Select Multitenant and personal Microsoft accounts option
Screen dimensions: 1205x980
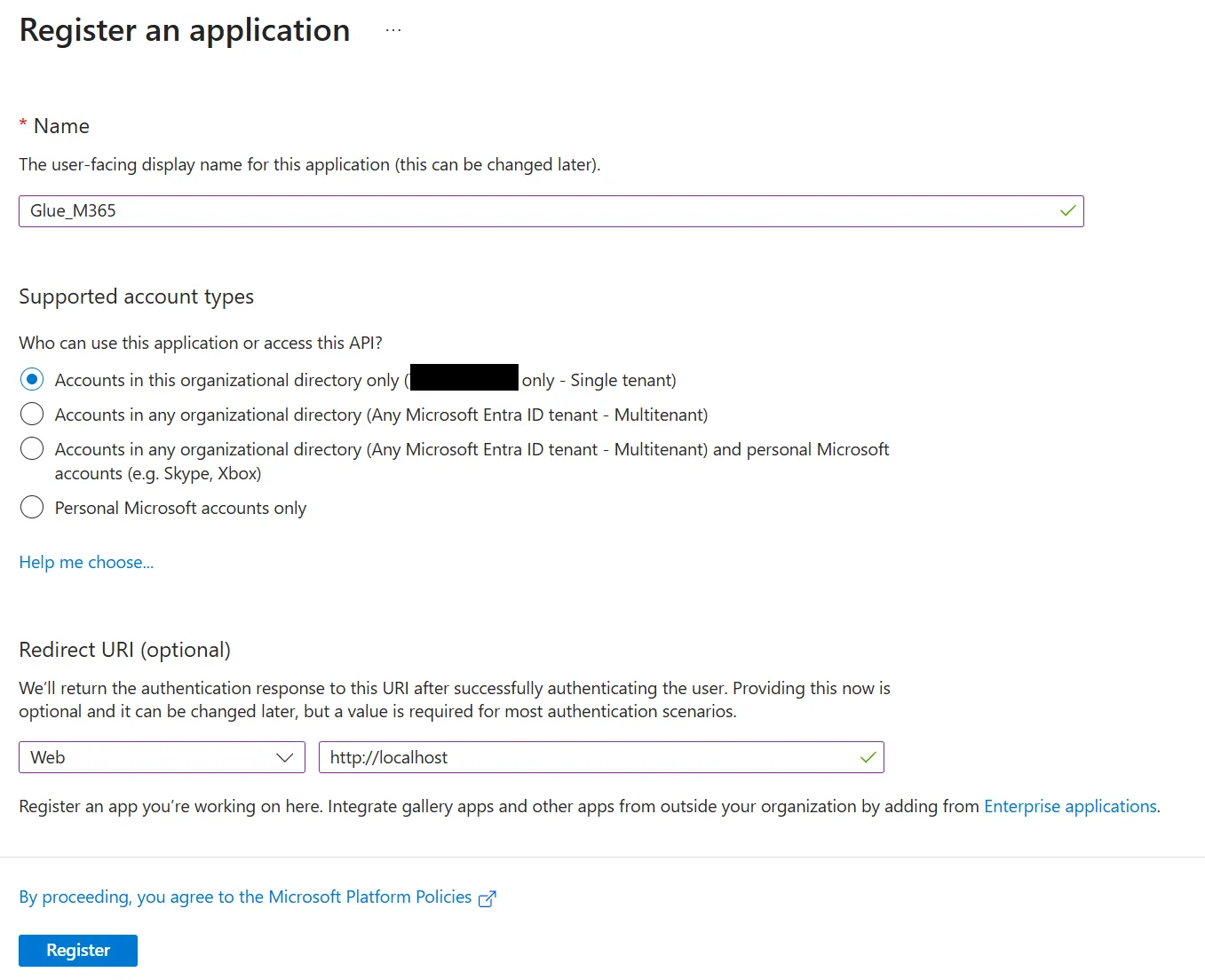pyautogui.click(x=32, y=448)
